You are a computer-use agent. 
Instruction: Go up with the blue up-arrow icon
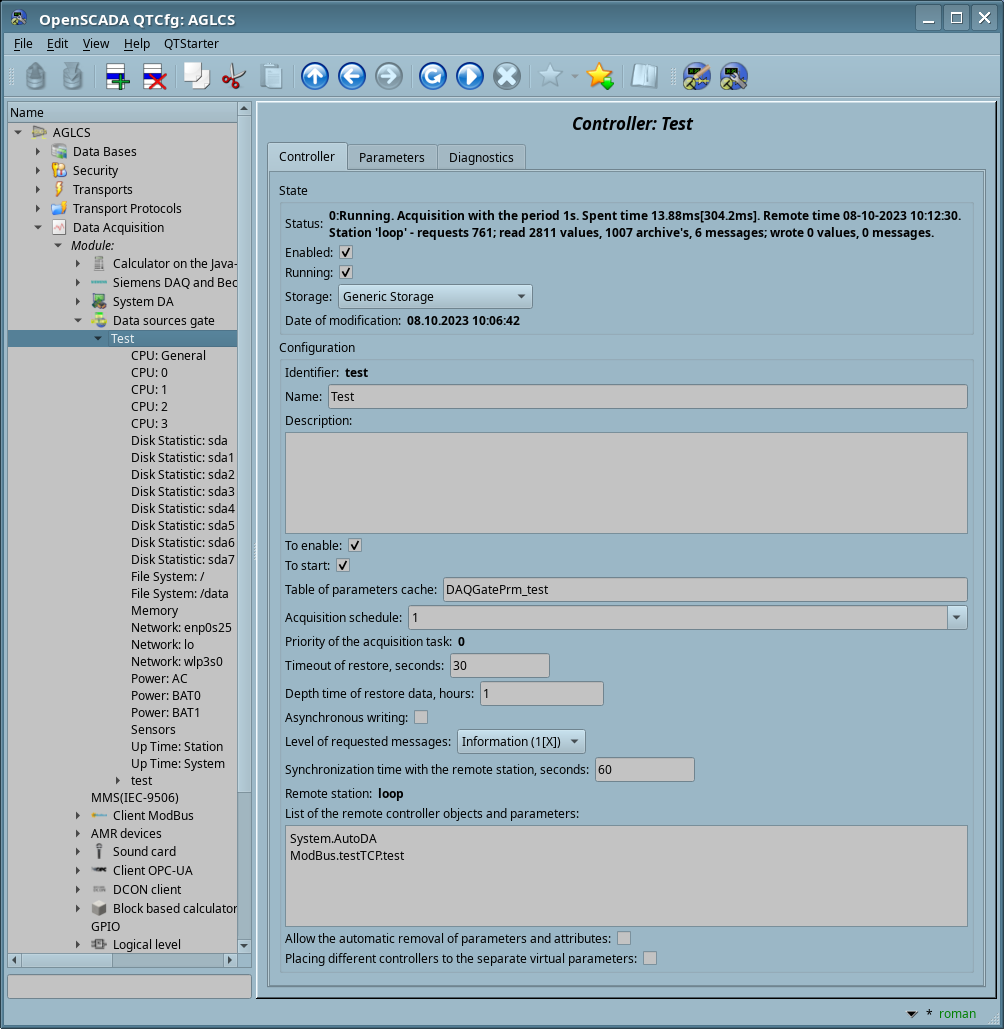click(315, 76)
